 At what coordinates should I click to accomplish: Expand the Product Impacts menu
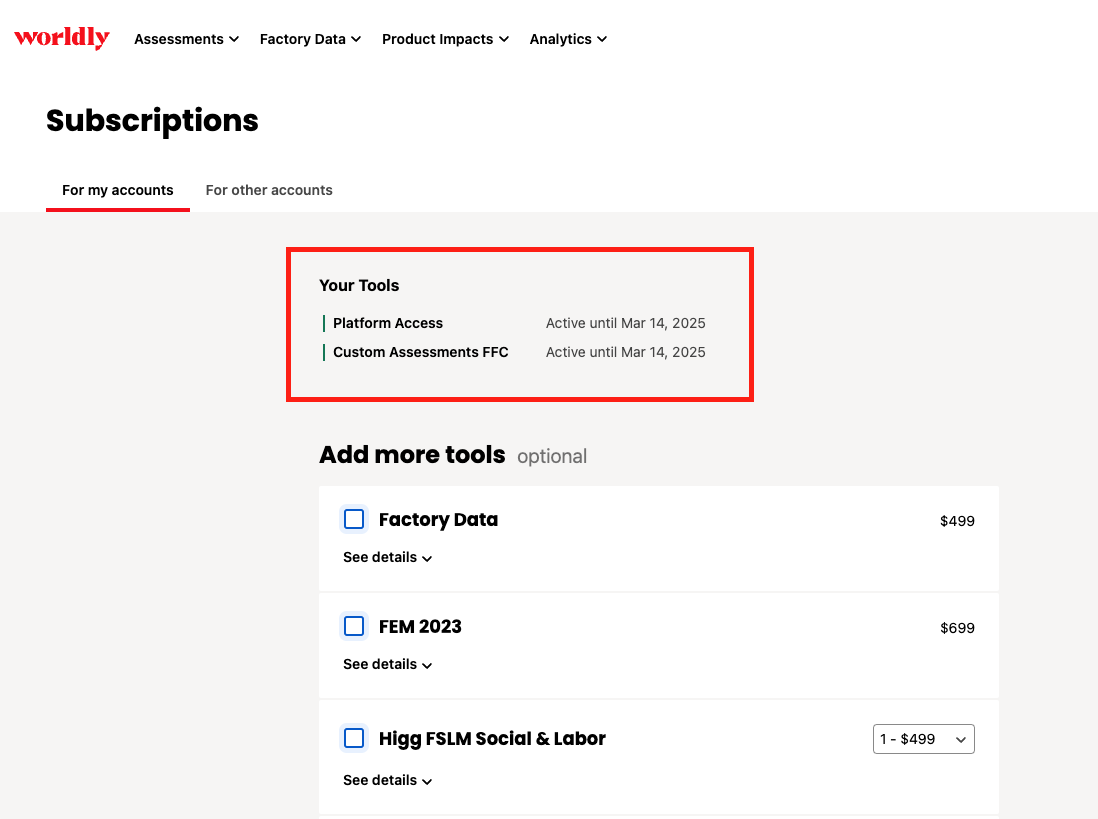[445, 39]
